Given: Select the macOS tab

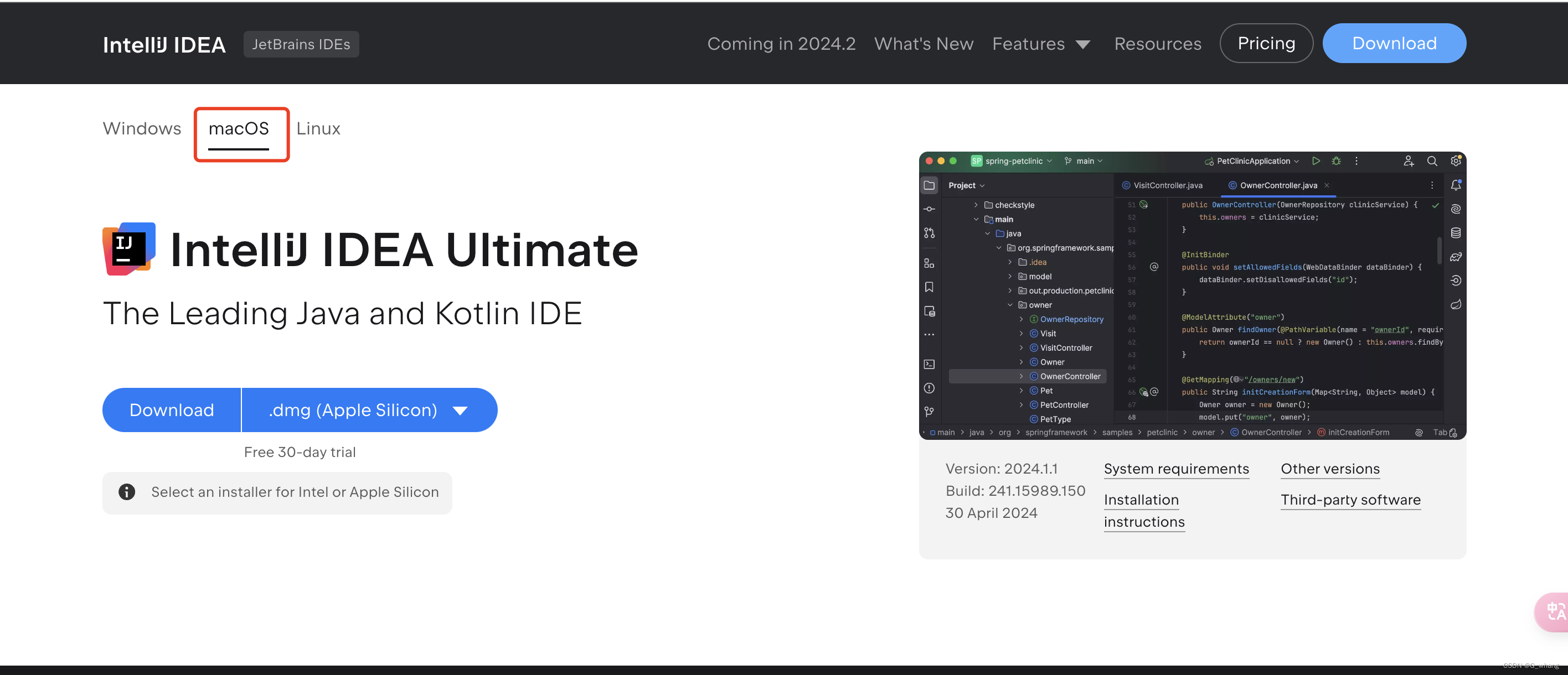Looking at the screenshot, I should (239, 129).
